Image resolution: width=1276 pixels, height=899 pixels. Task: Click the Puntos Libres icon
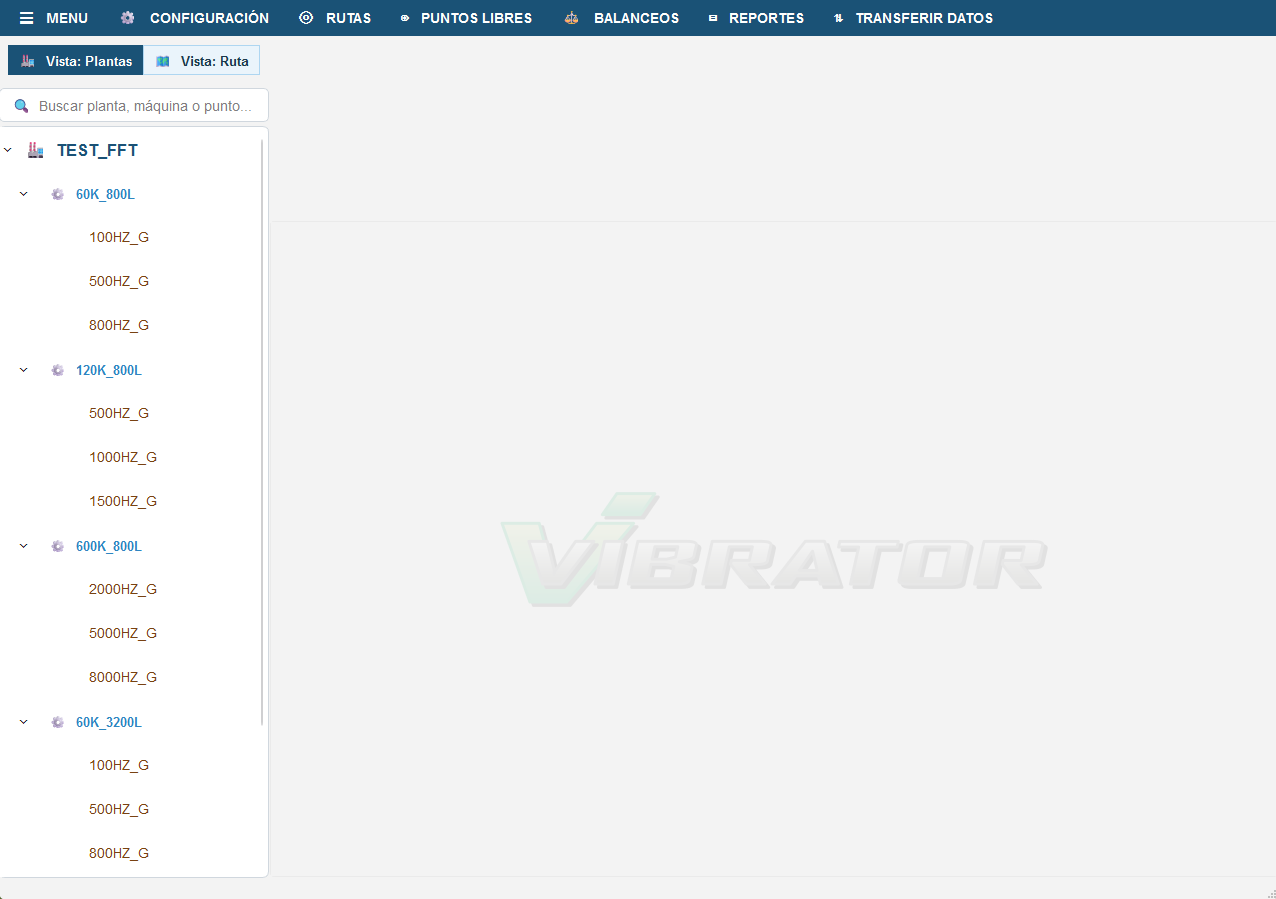click(405, 18)
